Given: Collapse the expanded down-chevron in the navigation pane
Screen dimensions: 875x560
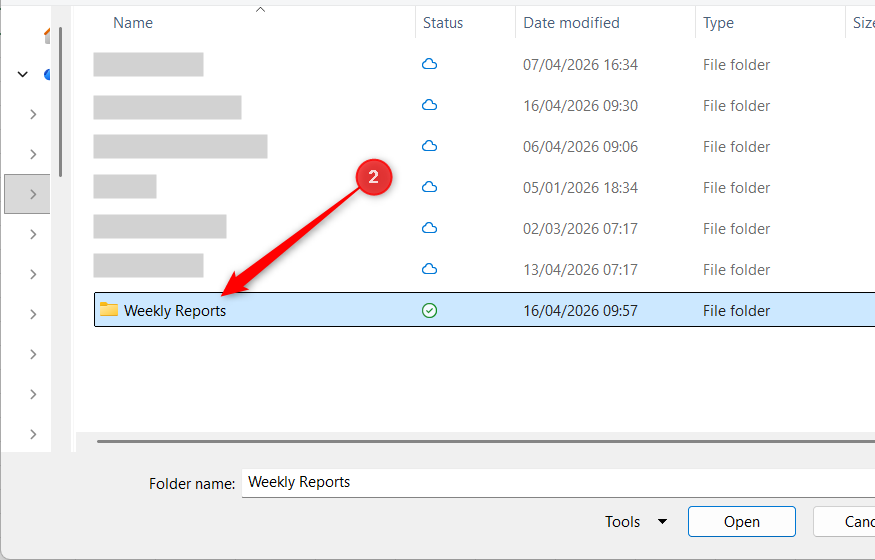Looking at the screenshot, I should [x=22, y=74].
